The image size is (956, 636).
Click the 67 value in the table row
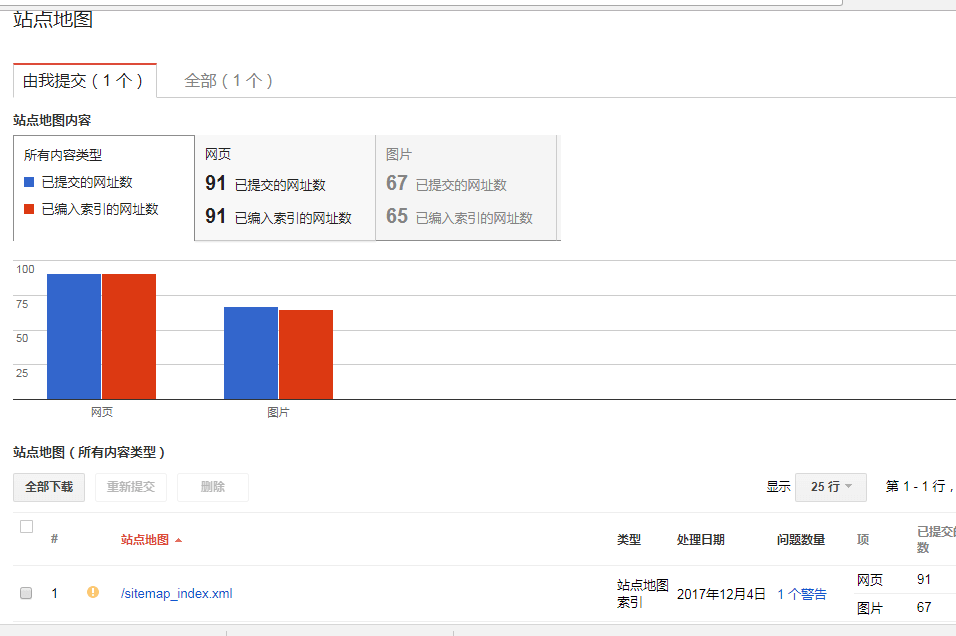click(x=924, y=607)
